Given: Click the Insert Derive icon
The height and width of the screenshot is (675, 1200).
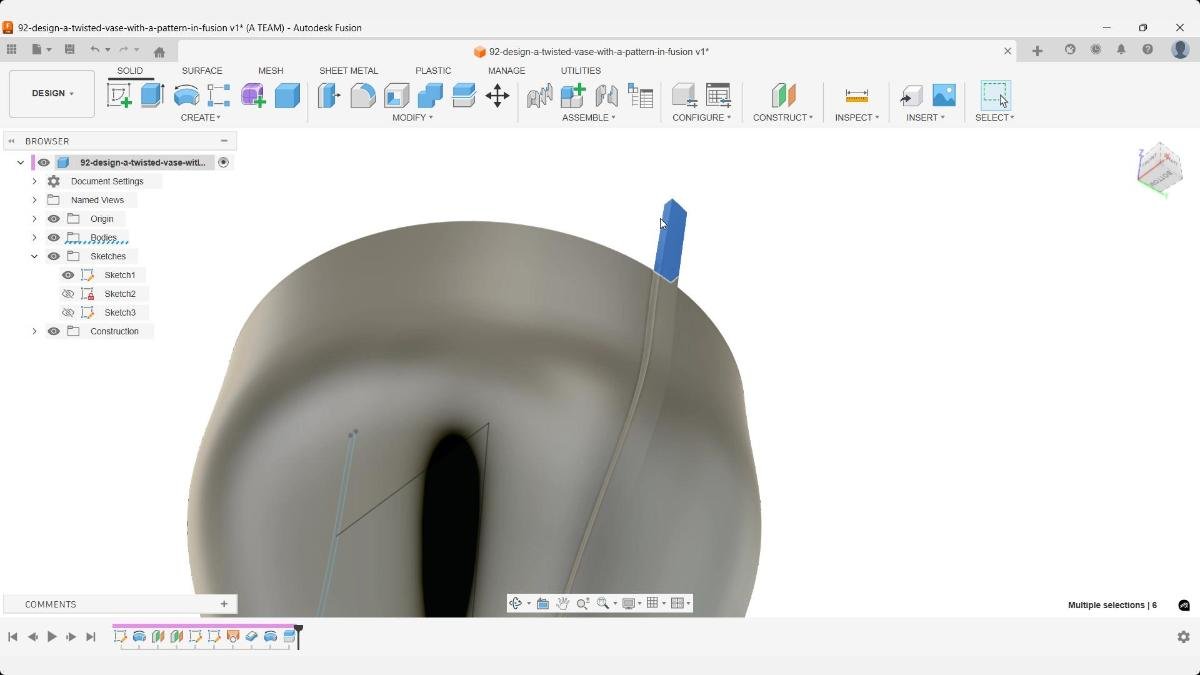Looking at the screenshot, I should (x=911, y=95).
